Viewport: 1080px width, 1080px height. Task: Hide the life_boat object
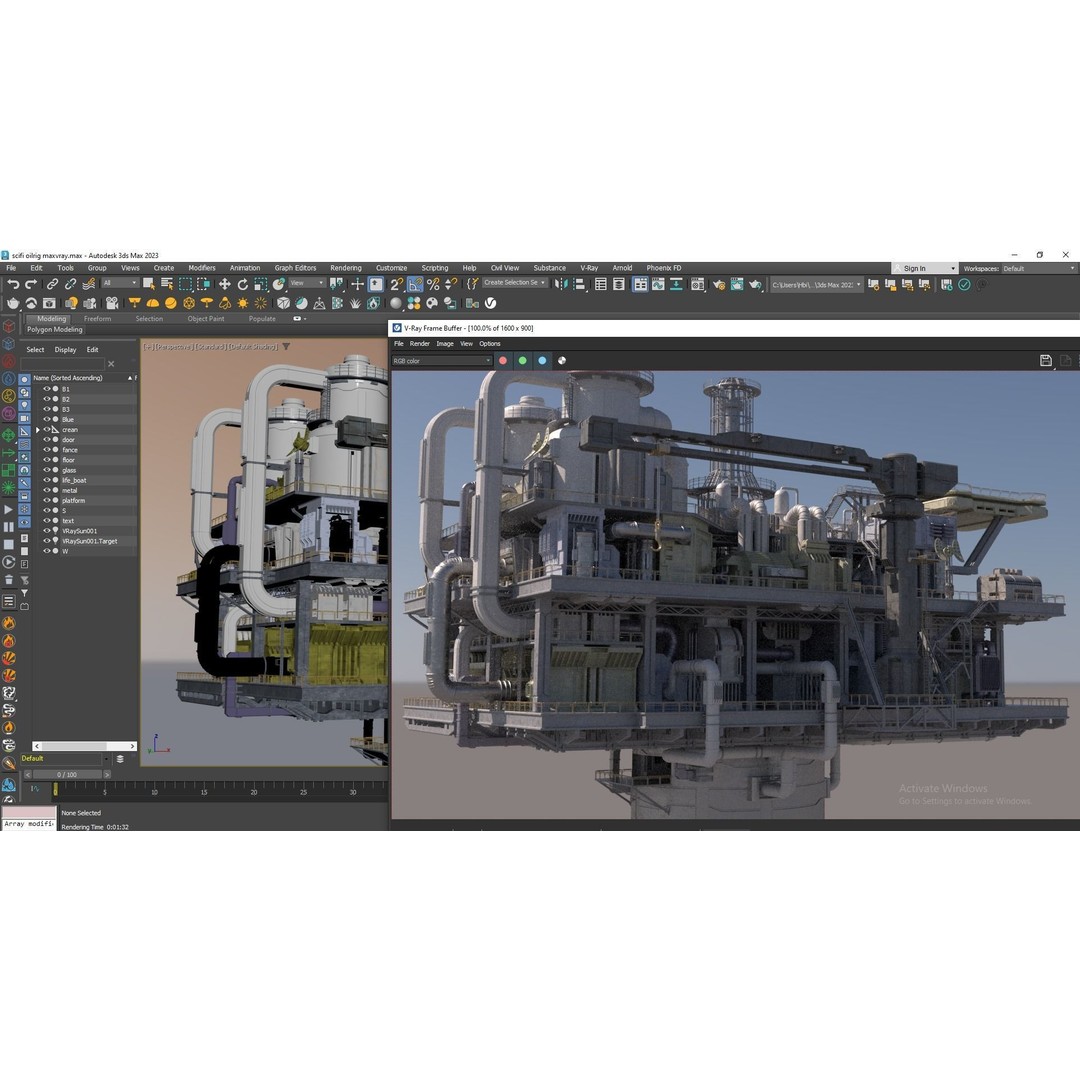tap(46, 480)
